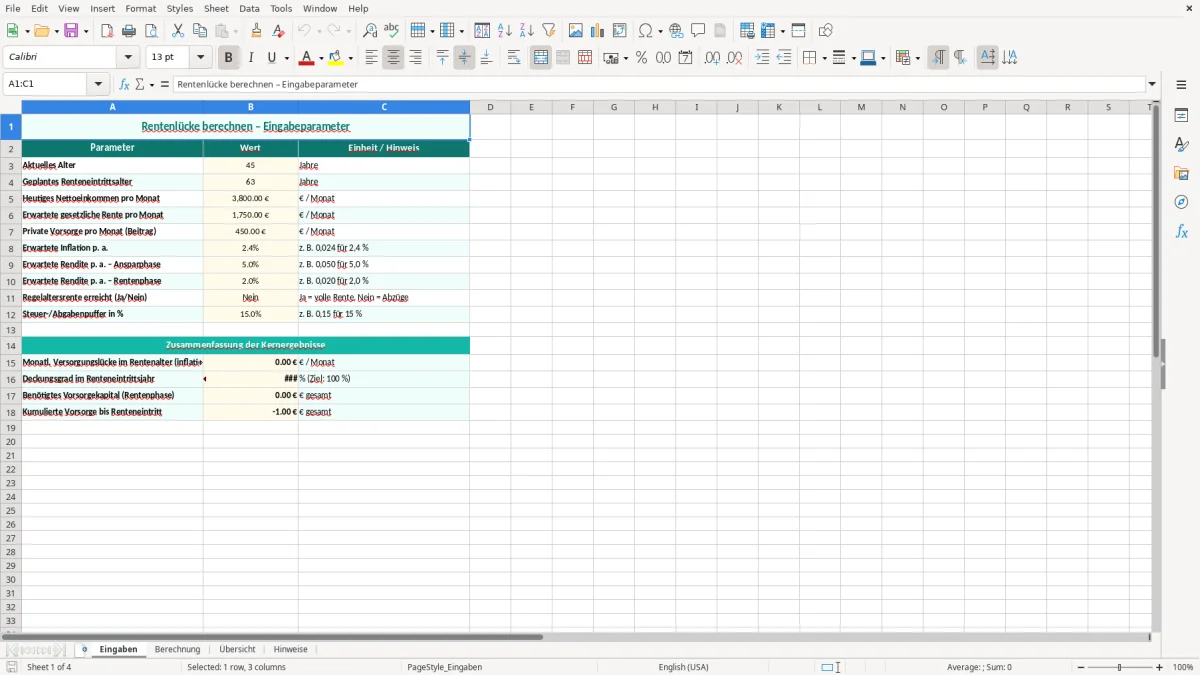The image size is (1200, 675).
Task: Insert a chart
Action: pyautogui.click(x=598, y=31)
